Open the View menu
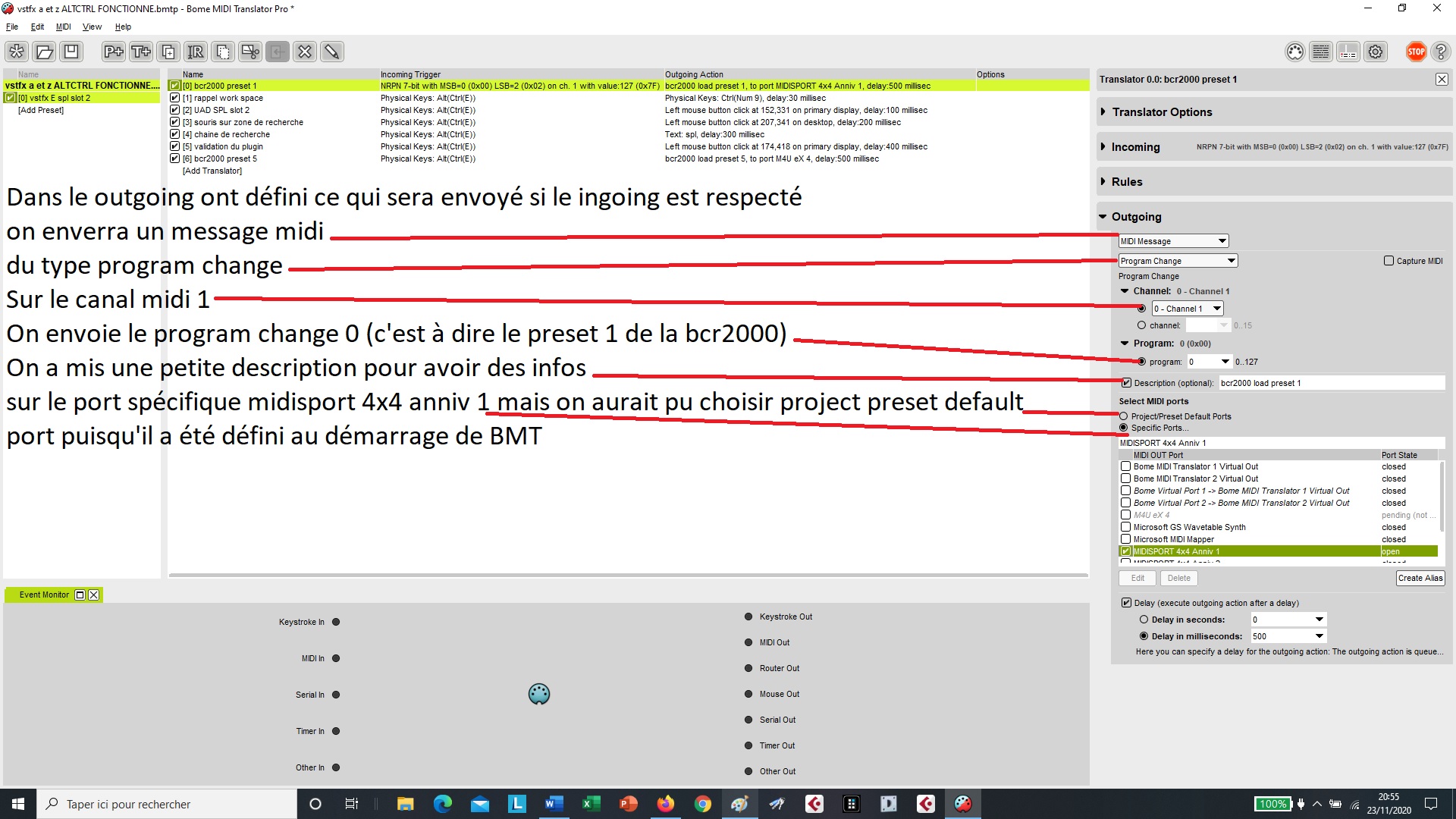This screenshot has width=1456, height=819. tap(92, 27)
